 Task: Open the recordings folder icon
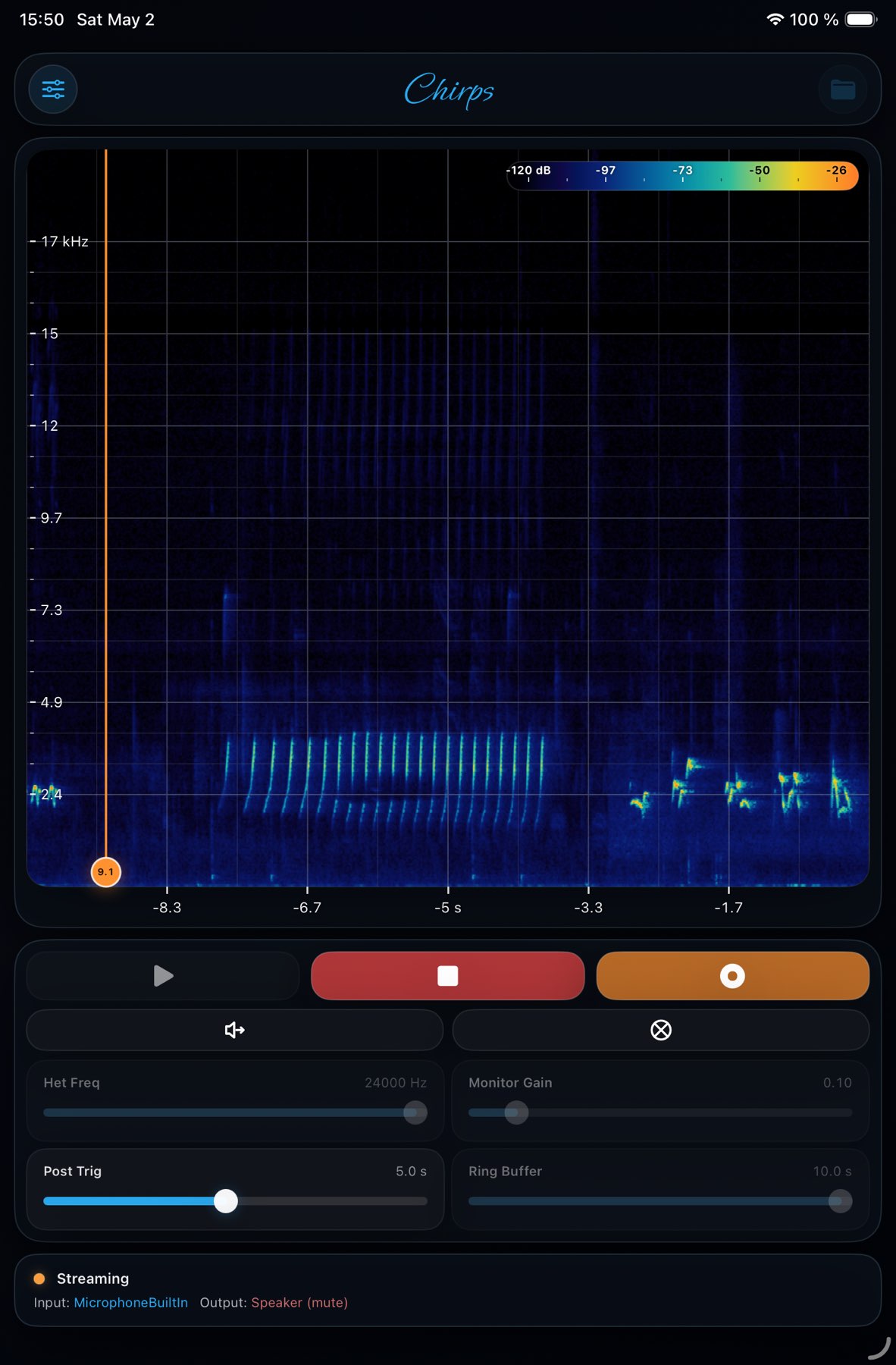click(843, 89)
